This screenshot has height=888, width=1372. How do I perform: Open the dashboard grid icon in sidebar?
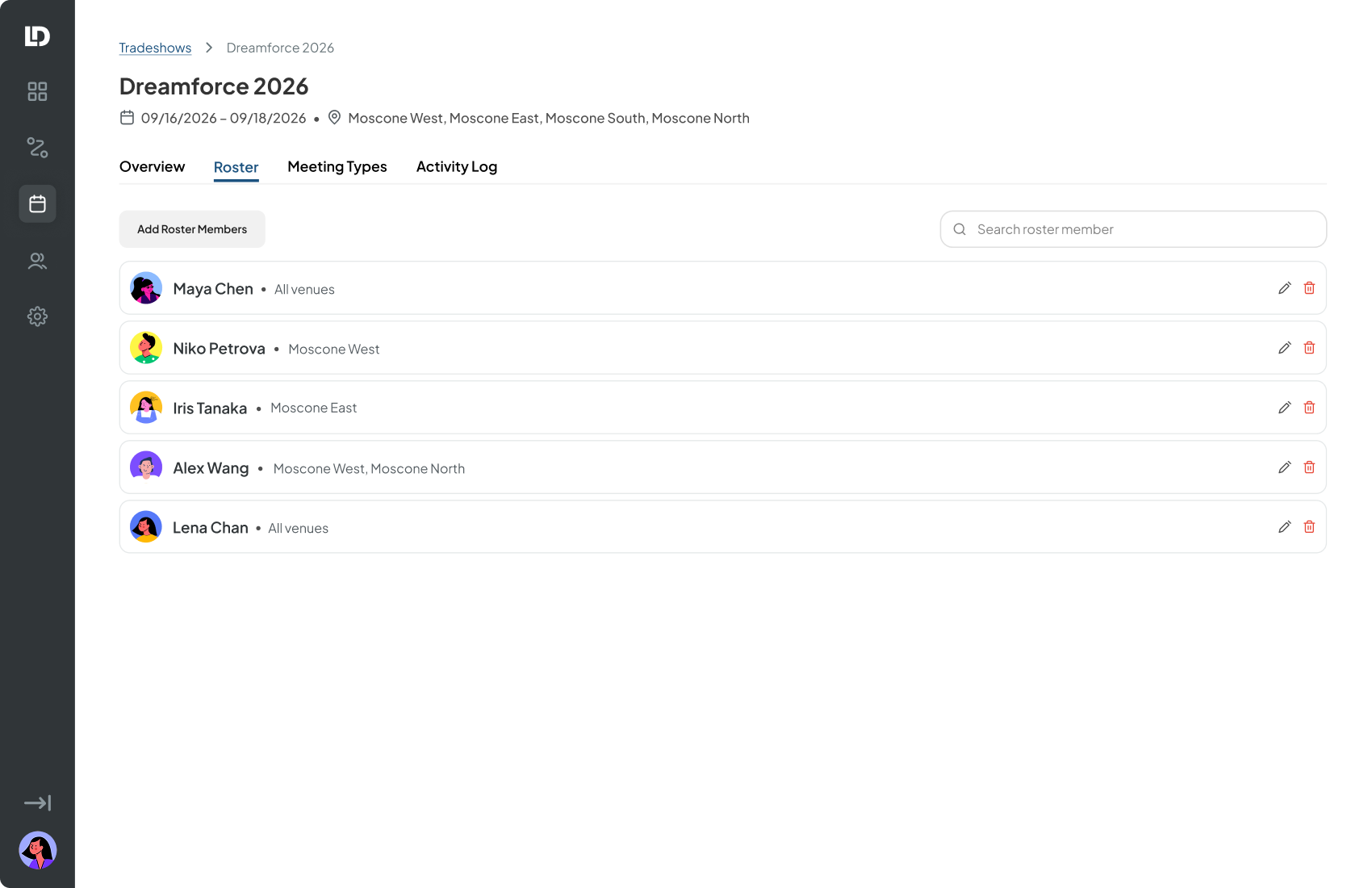coord(37,91)
